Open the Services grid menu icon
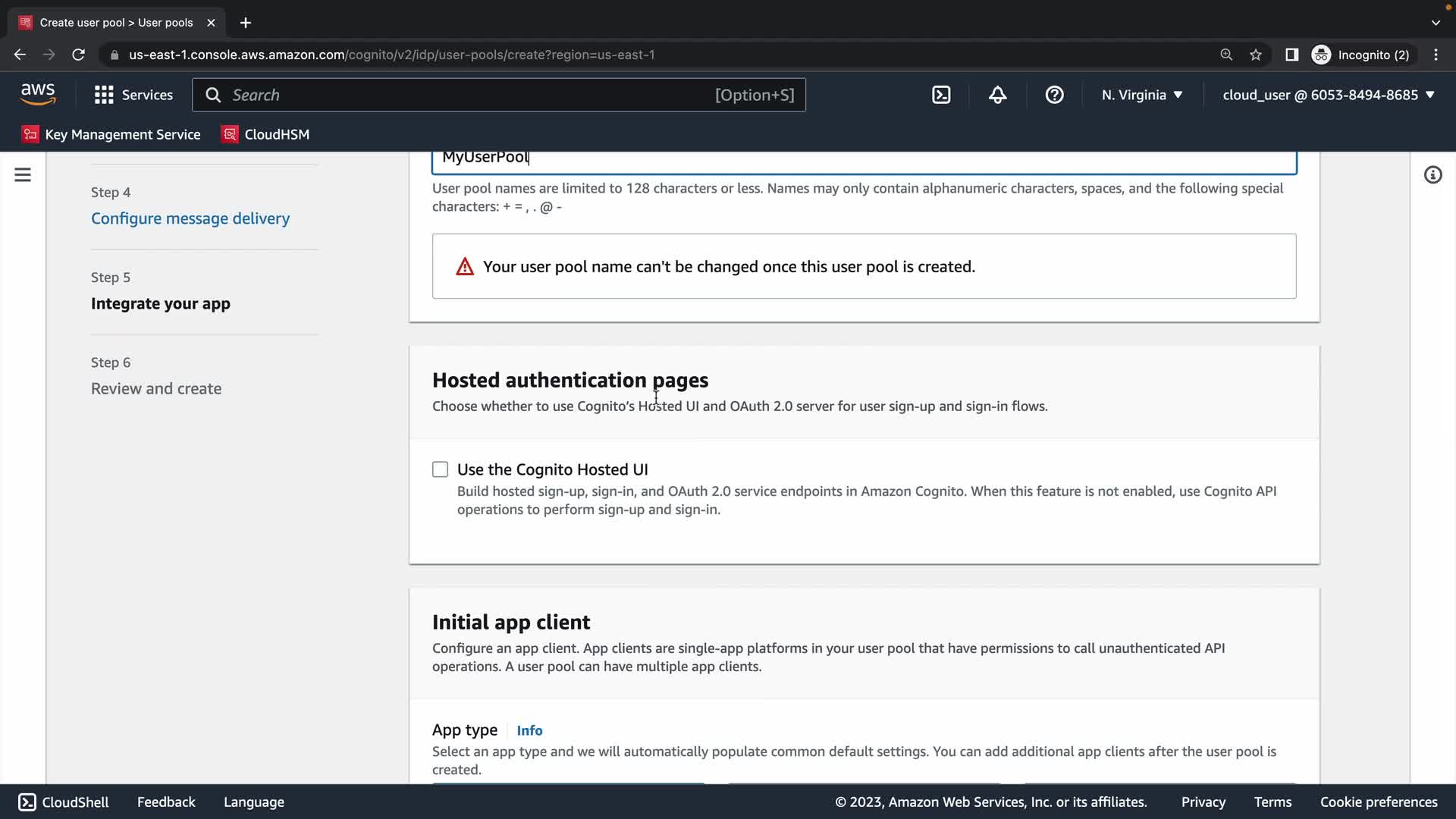The width and height of the screenshot is (1456, 819). (x=104, y=95)
